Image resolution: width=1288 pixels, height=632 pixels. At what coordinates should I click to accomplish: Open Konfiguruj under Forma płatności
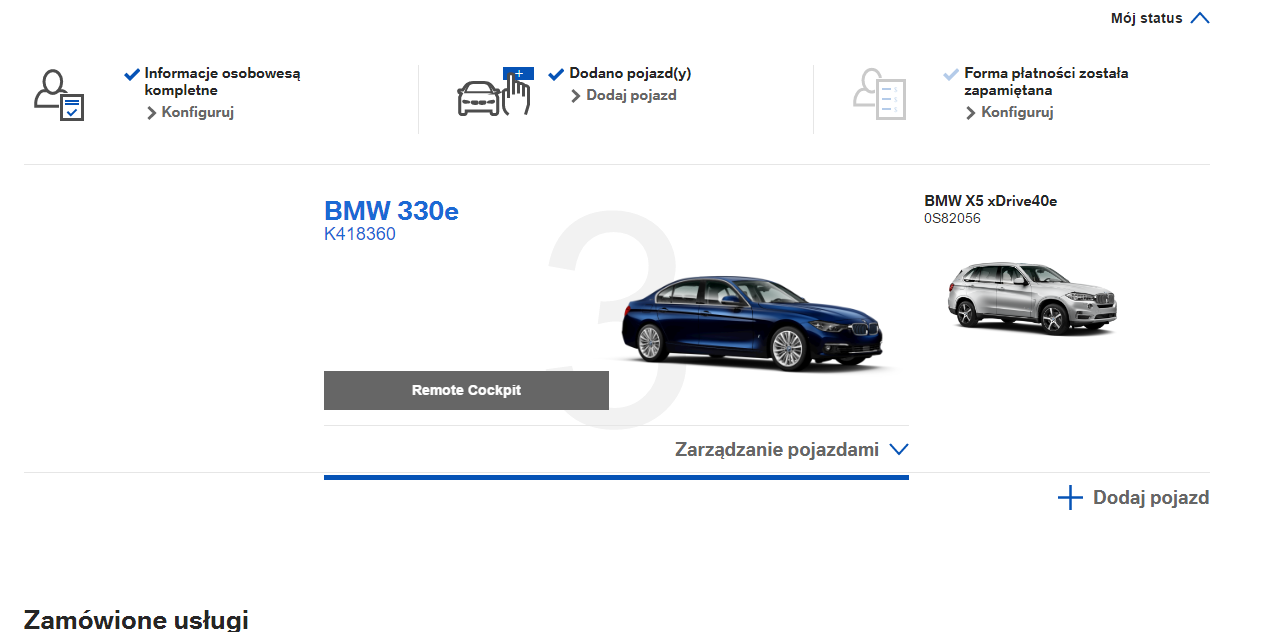pos(1010,112)
